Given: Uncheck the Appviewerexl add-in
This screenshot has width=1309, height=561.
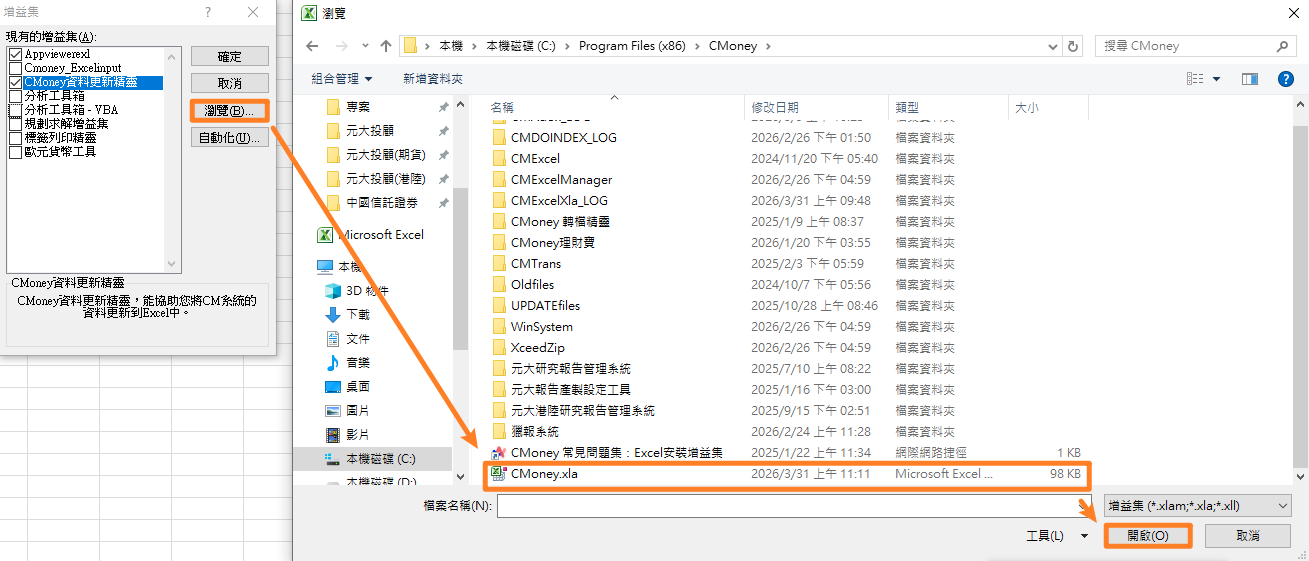Looking at the screenshot, I should (15, 54).
